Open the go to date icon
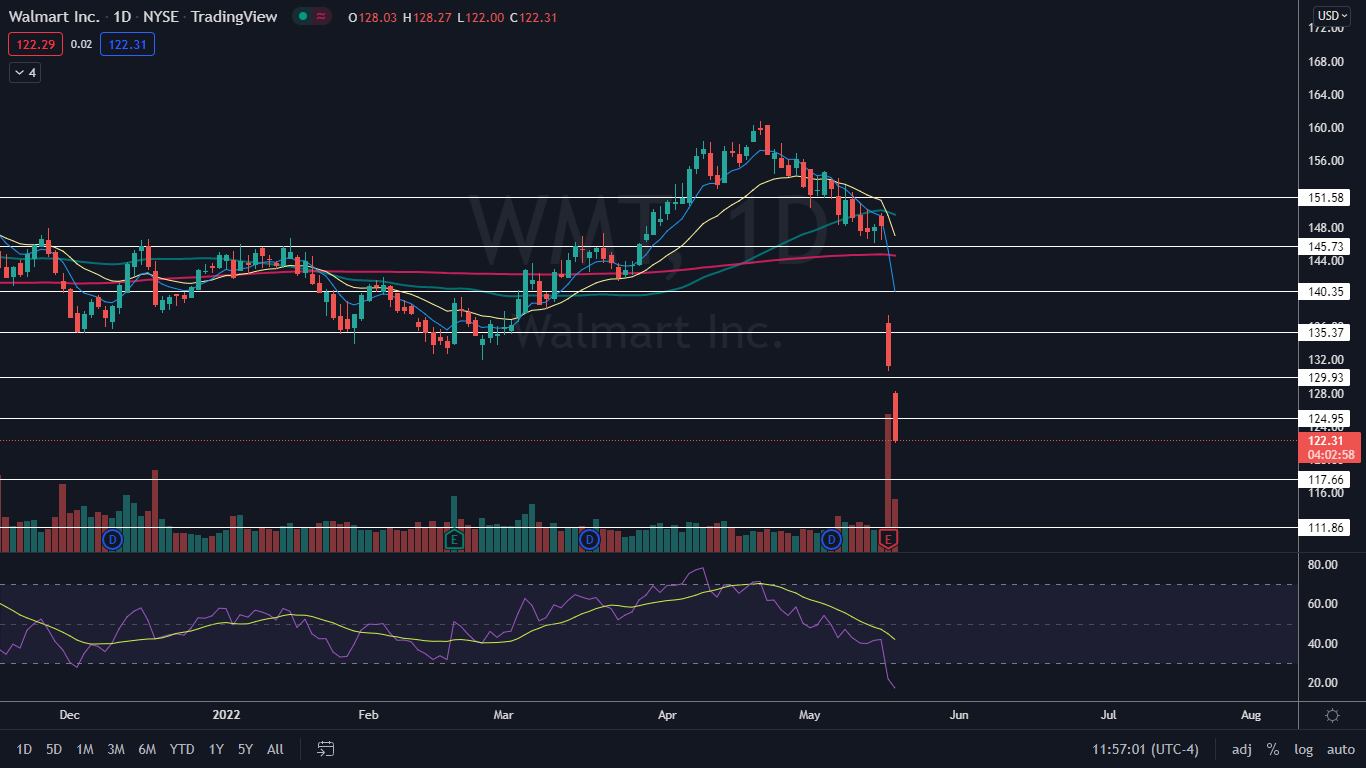Image resolution: width=1366 pixels, height=768 pixels. pos(325,749)
